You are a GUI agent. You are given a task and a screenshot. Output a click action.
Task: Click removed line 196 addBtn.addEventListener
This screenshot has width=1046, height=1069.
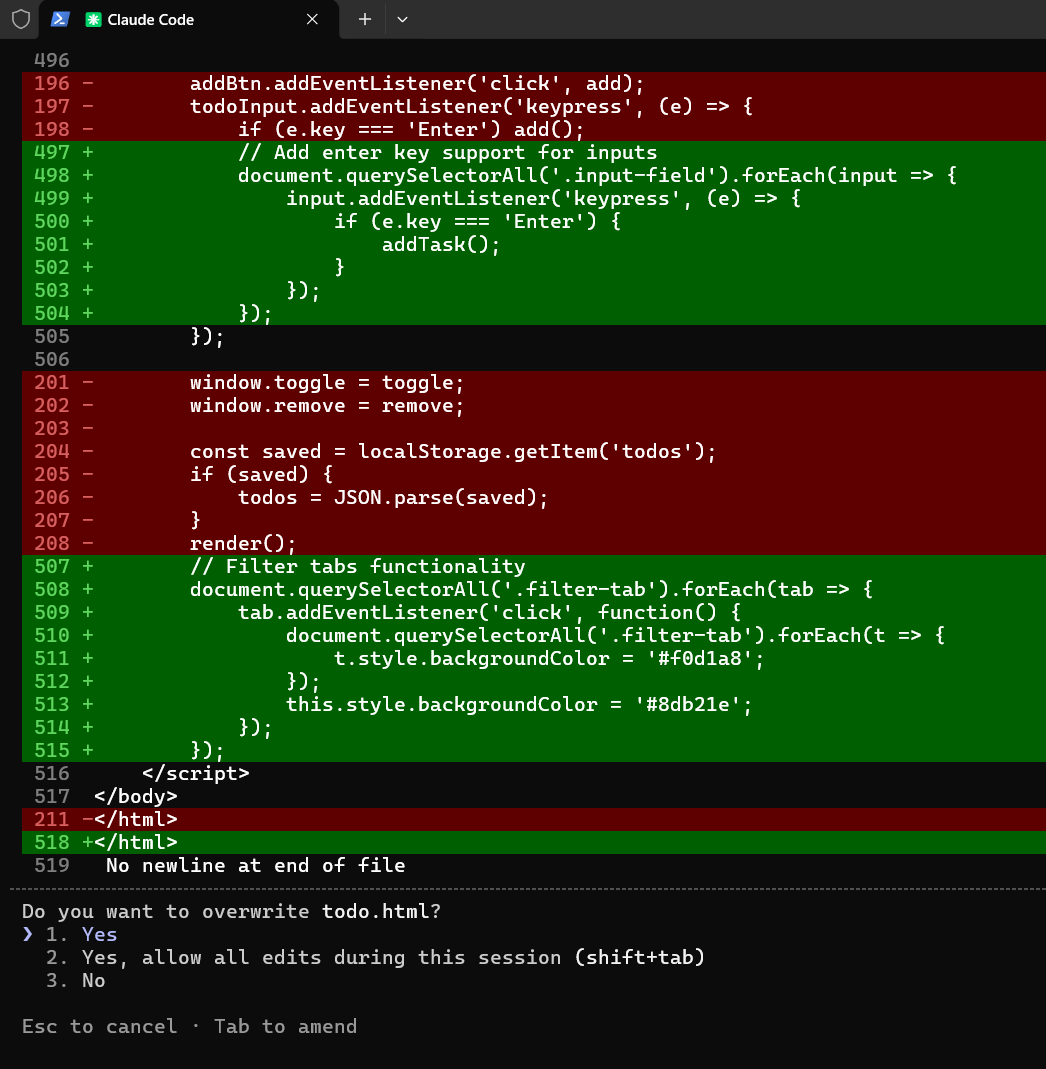(534, 83)
